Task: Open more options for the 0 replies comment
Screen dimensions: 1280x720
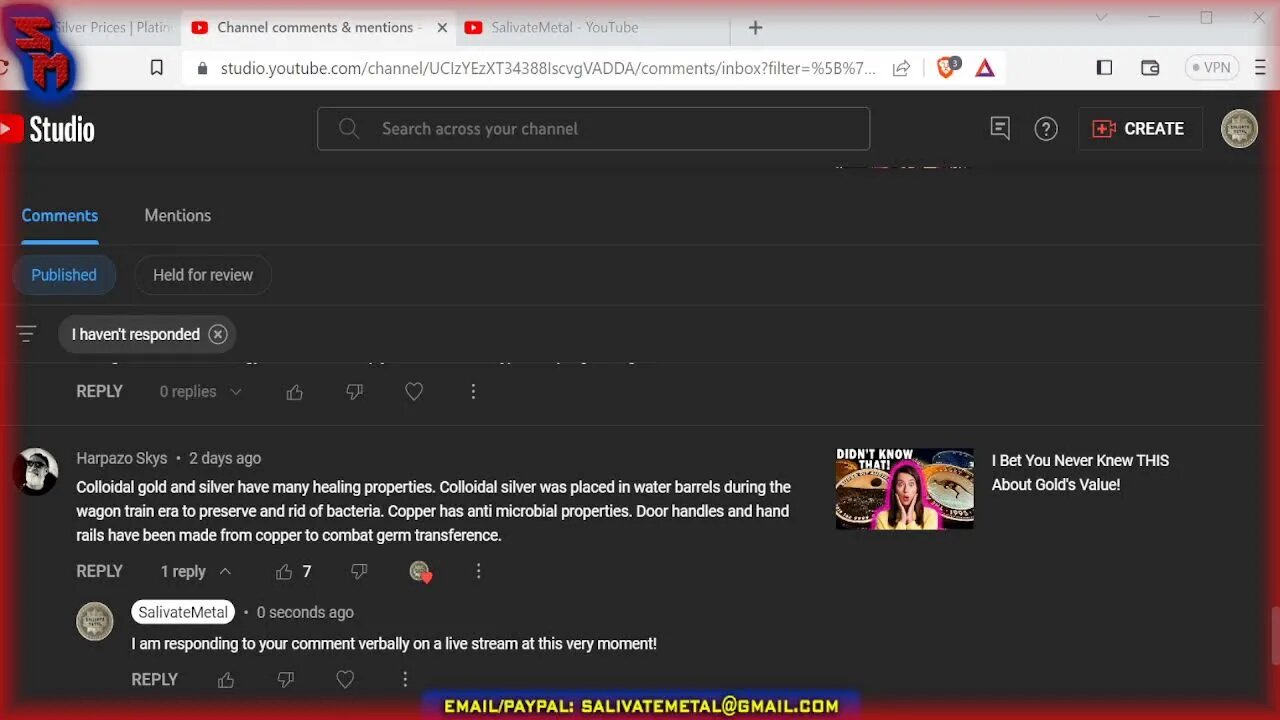Action: click(x=473, y=392)
